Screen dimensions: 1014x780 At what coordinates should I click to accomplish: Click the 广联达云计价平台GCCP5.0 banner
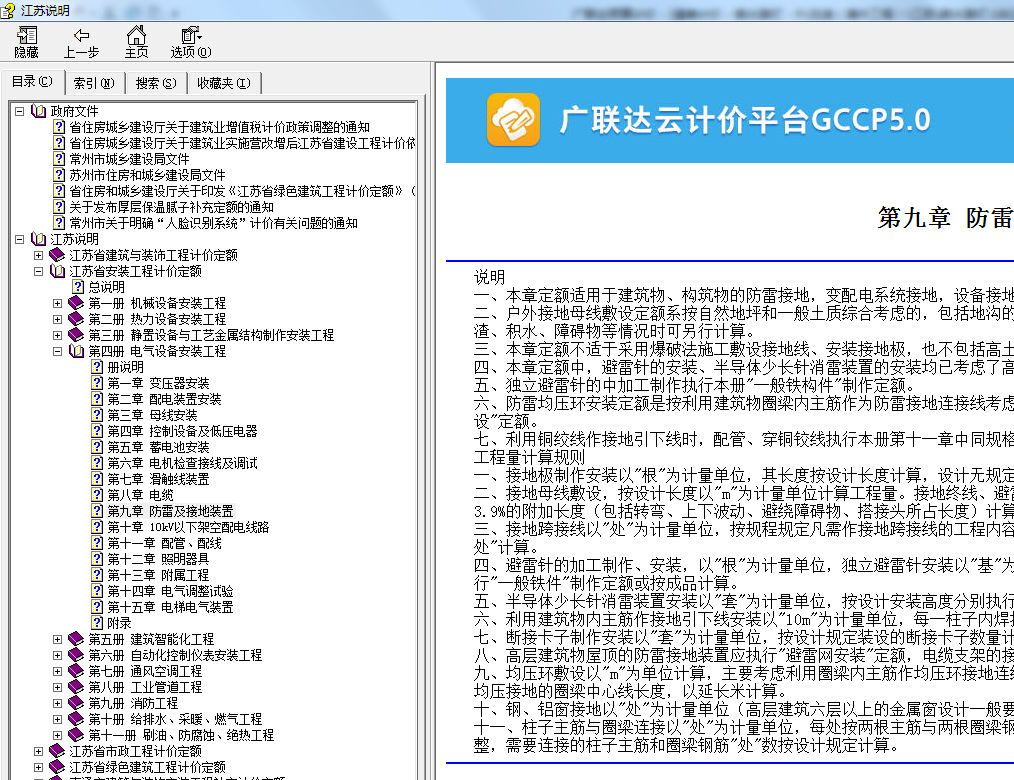729,120
